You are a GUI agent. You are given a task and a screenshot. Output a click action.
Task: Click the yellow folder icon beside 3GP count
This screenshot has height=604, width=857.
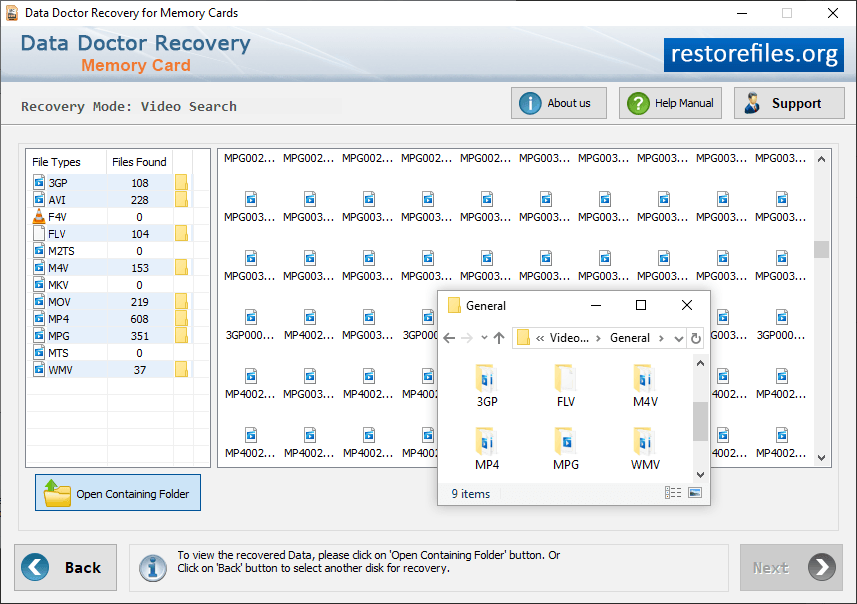pos(181,183)
